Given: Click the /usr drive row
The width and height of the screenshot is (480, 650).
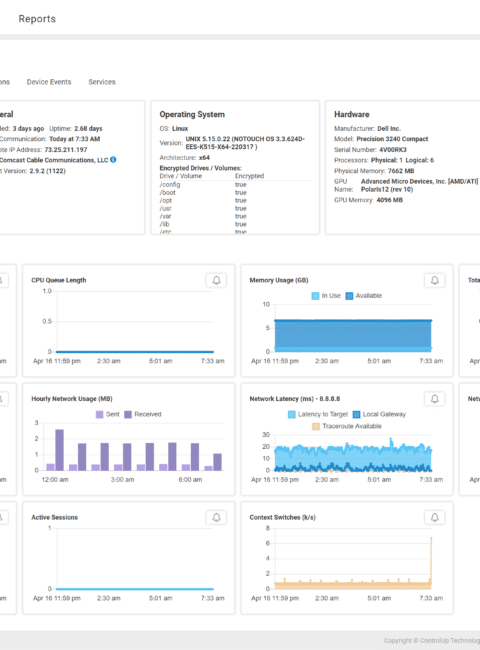Looking at the screenshot, I should (x=235, y=208).
